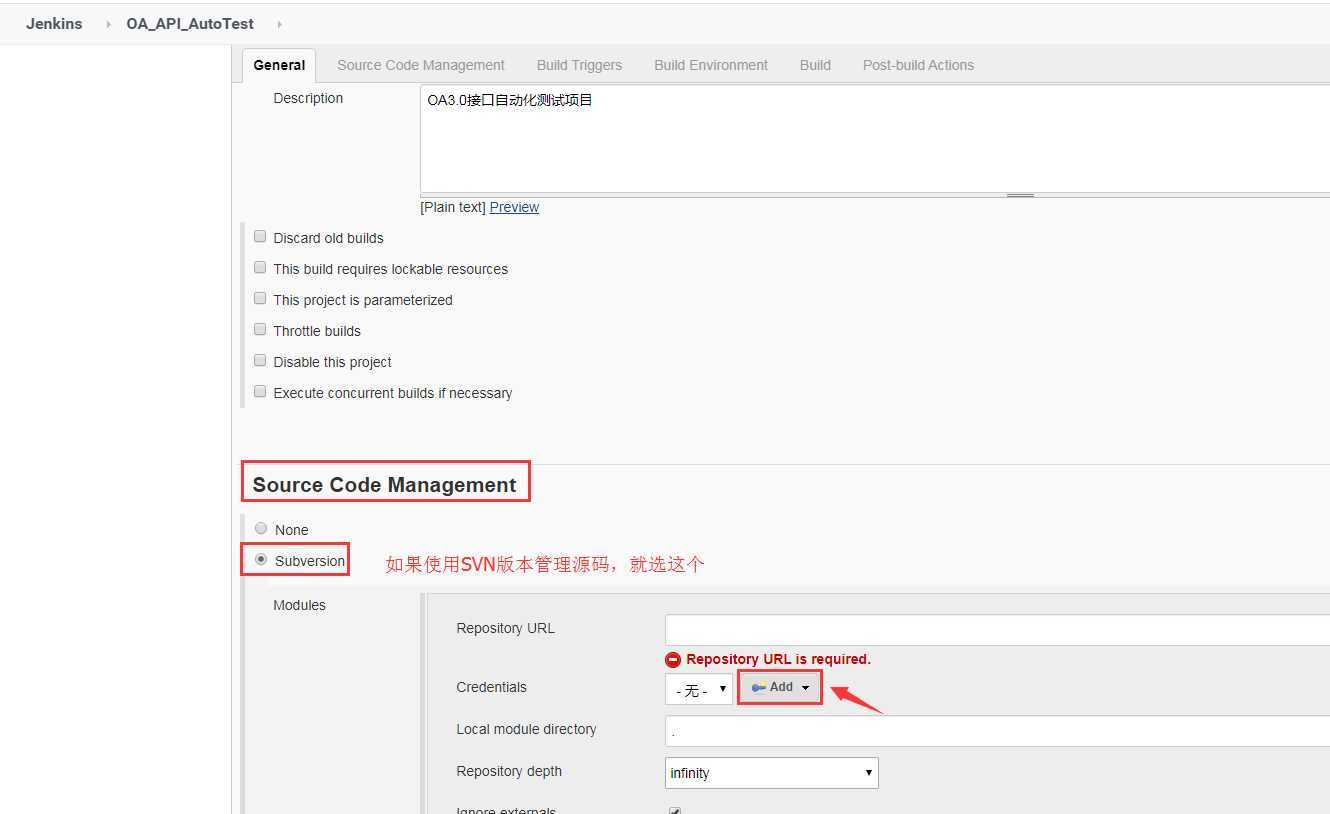Image resolution: width=1330 pixels, height=814 pixels.
Task: Enable Throttle builds option
Action: 260,330
